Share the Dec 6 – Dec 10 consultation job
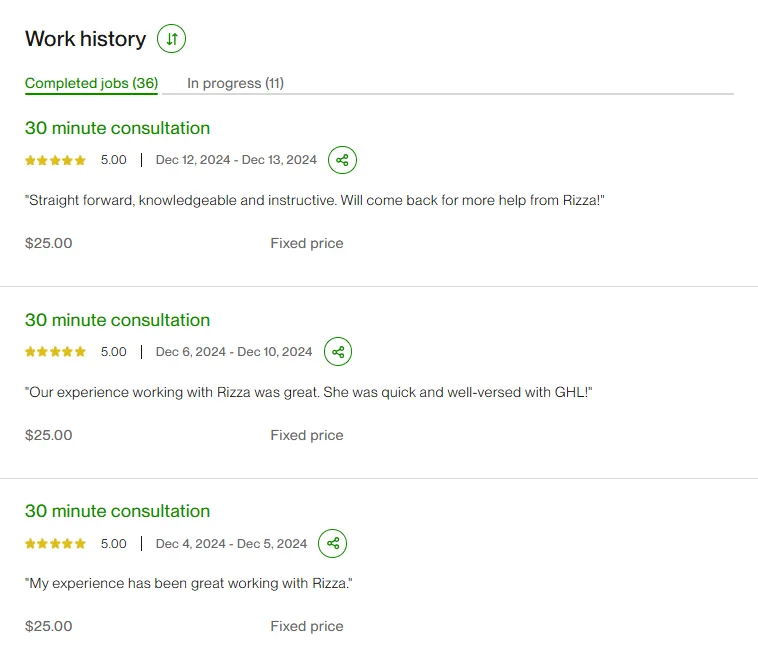The height and width of the screenshot is (666, 758). [x=338, y=352]
